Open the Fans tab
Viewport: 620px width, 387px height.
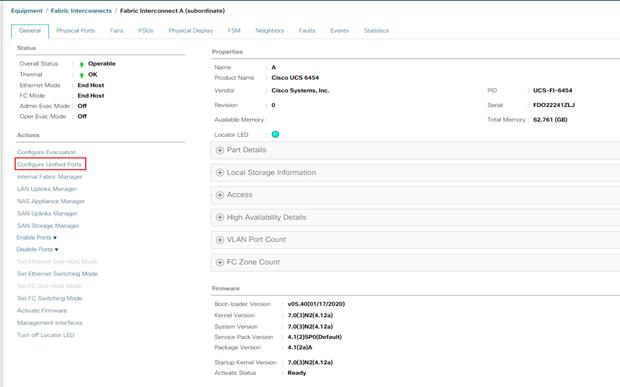coord(117,31)
